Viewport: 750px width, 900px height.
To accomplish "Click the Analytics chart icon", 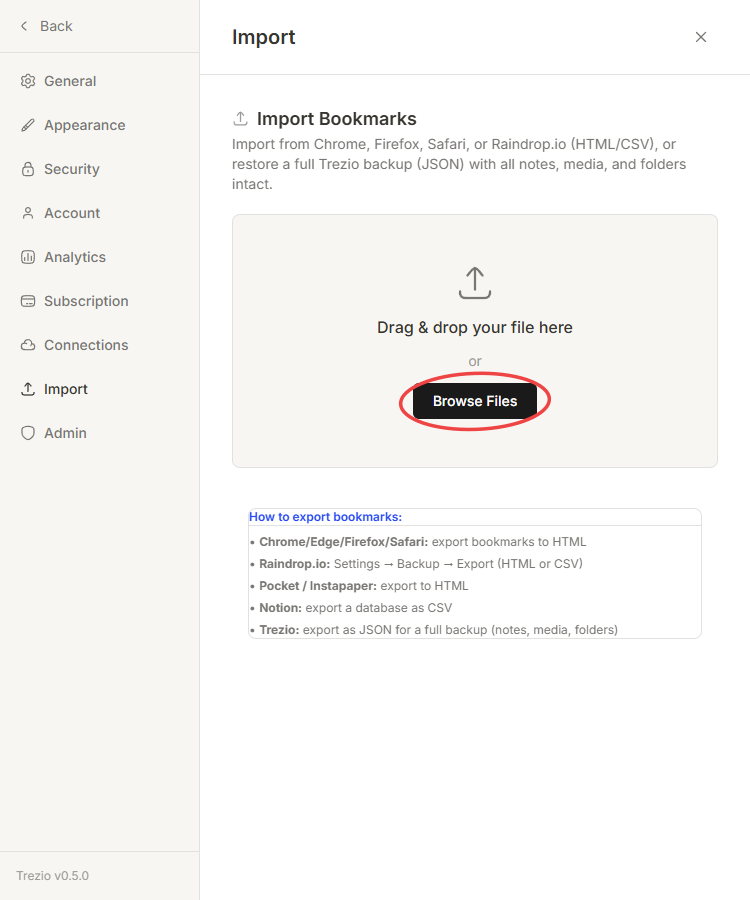I will [28, 257].
